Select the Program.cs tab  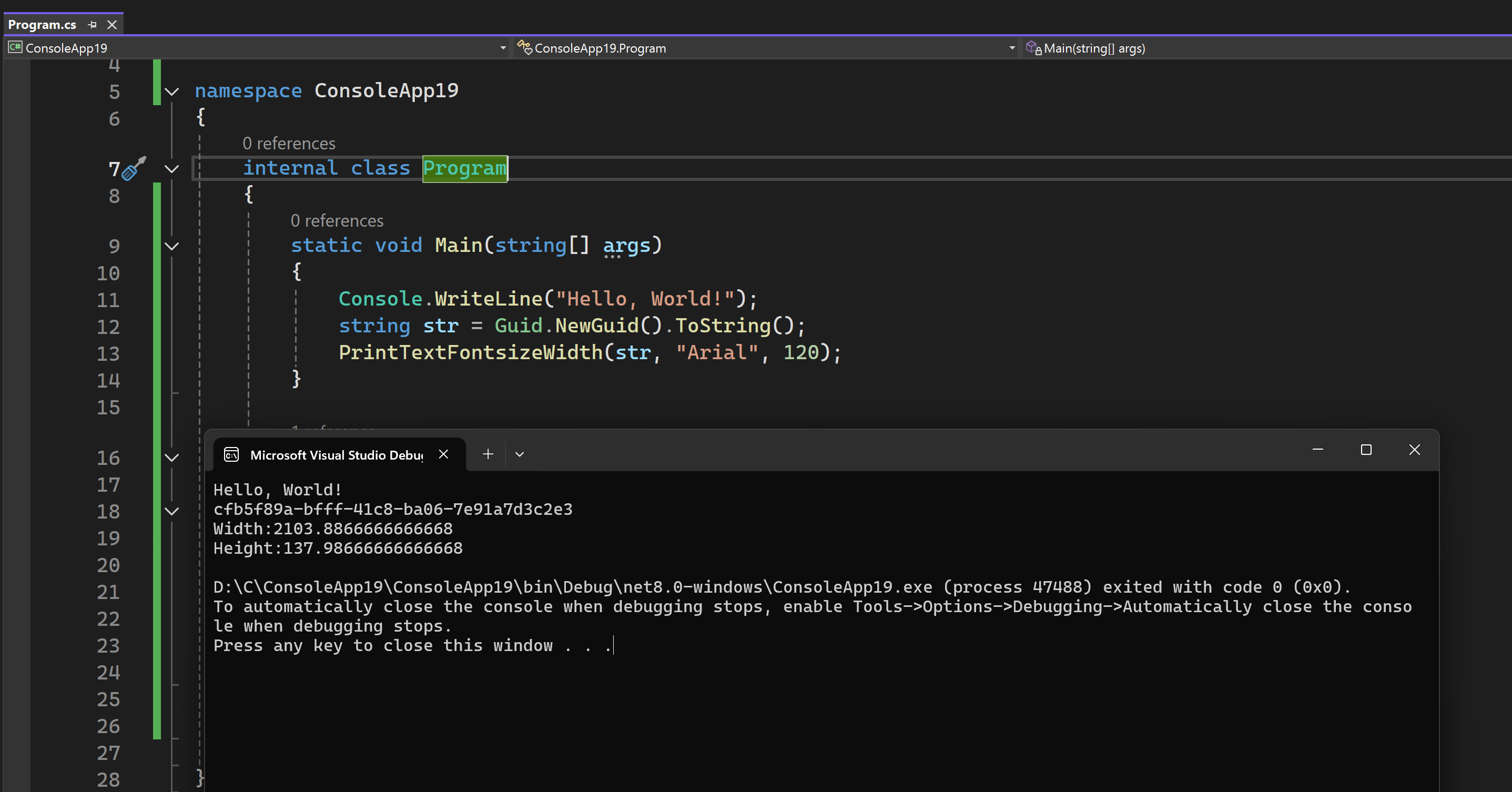42,25
